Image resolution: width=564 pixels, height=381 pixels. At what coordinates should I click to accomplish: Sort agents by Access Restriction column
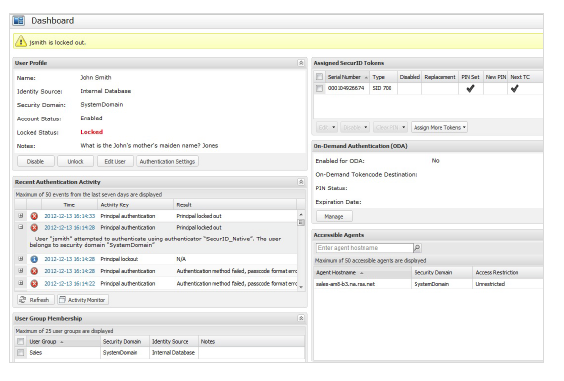click(x=507, y=273)
